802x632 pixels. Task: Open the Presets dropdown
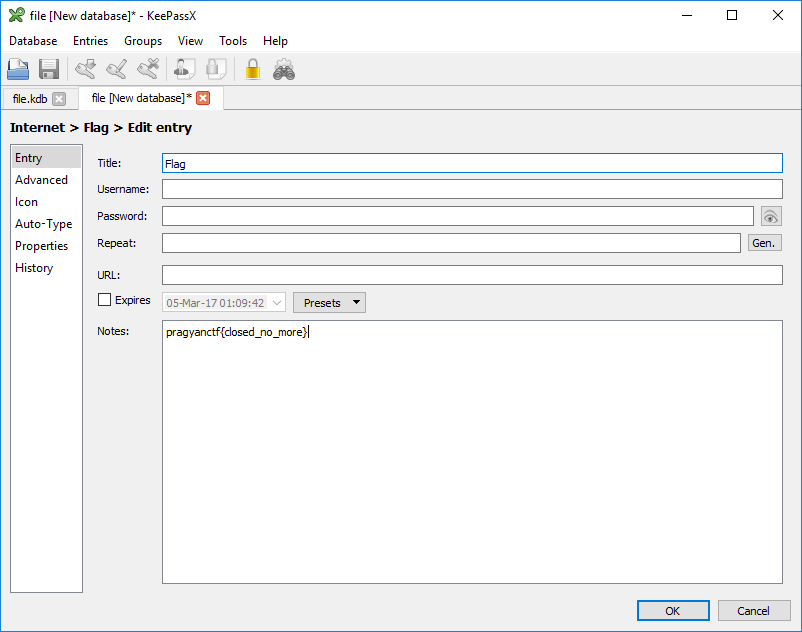(329, 303)
